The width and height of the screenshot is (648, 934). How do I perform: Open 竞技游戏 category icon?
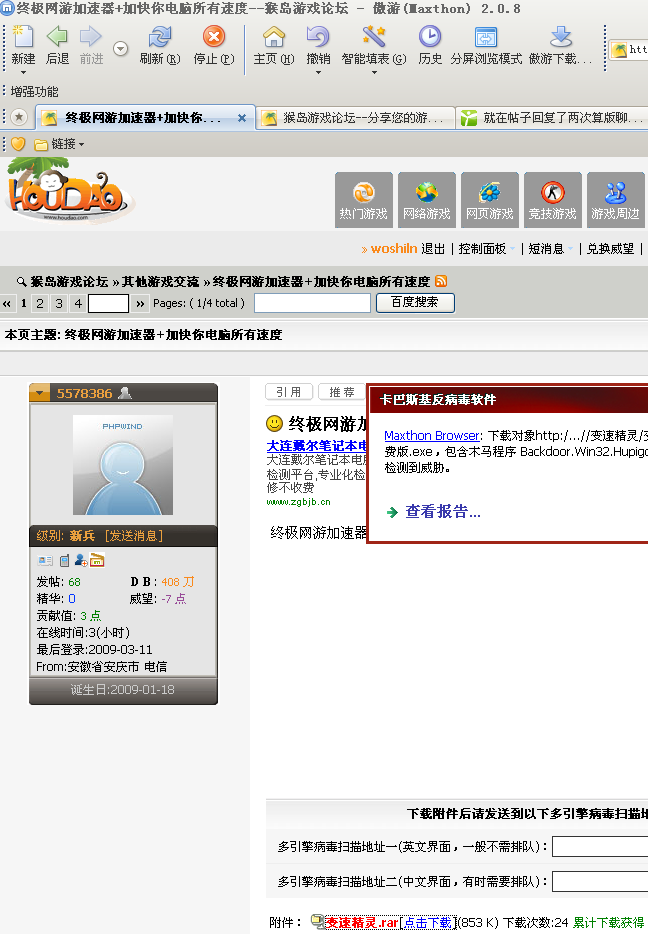(553, 200)
